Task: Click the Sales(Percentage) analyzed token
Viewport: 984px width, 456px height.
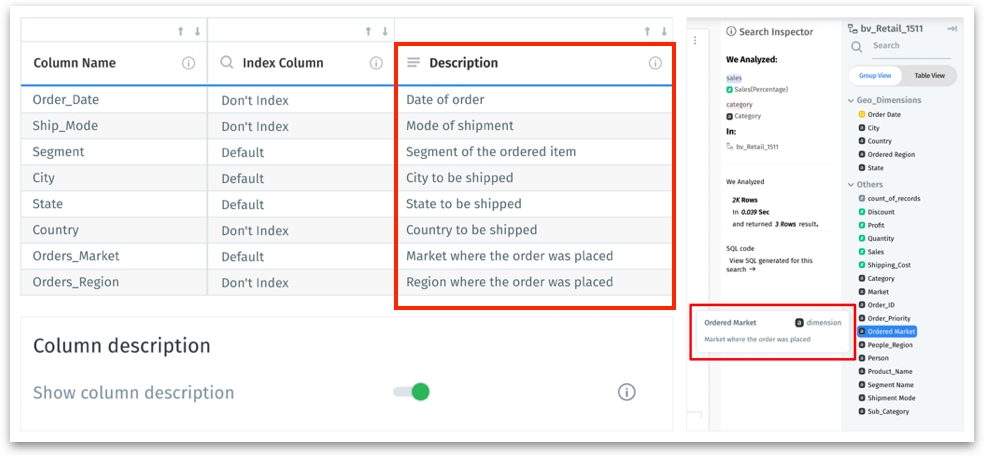Action: click(x=762, y=90)
